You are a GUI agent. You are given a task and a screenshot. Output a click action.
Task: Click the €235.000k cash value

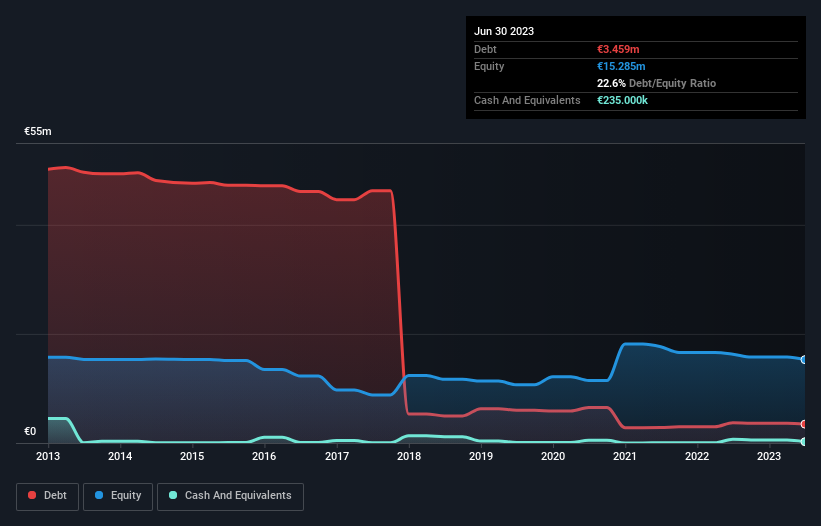[x=622, y=100]
